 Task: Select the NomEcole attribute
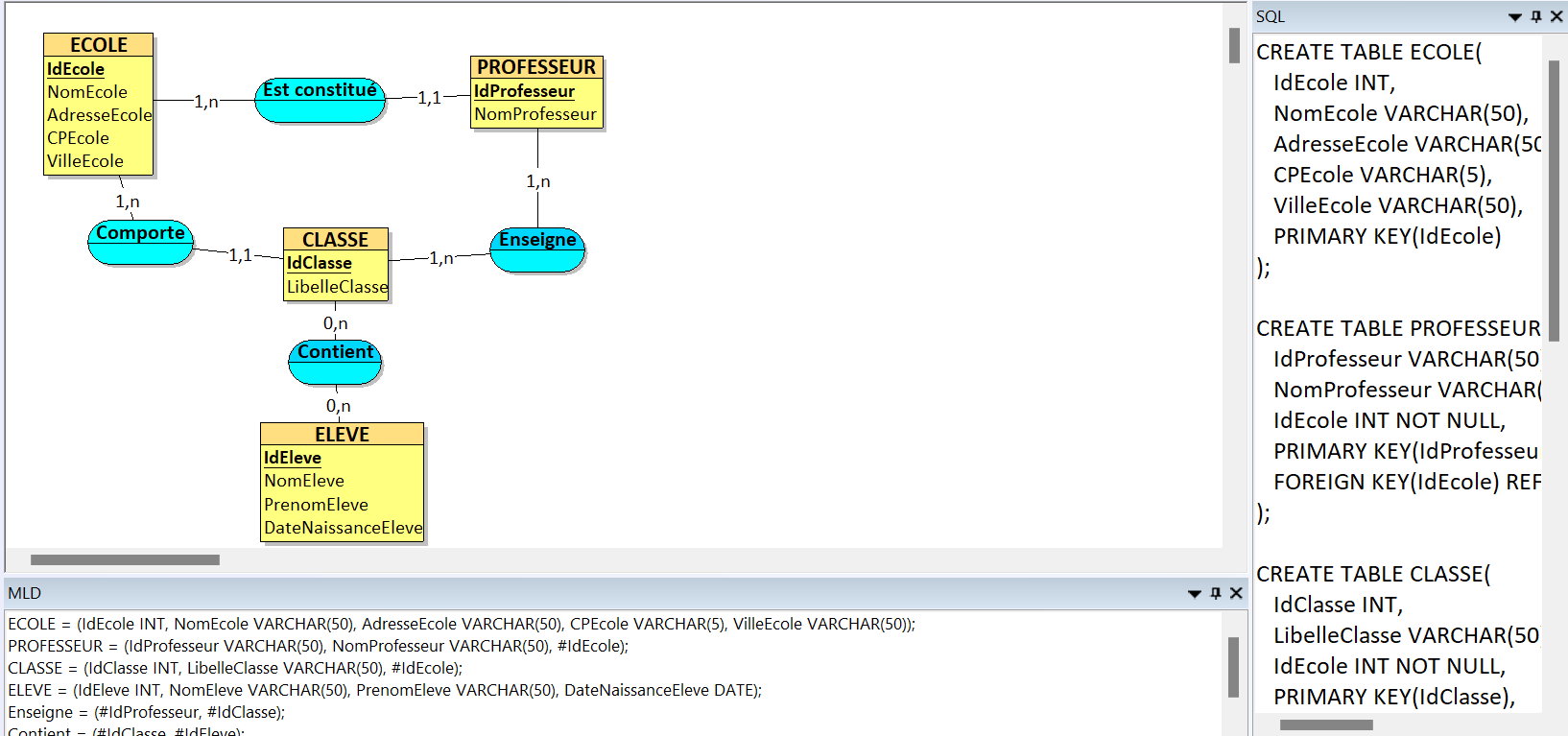[x=87, y=92]
